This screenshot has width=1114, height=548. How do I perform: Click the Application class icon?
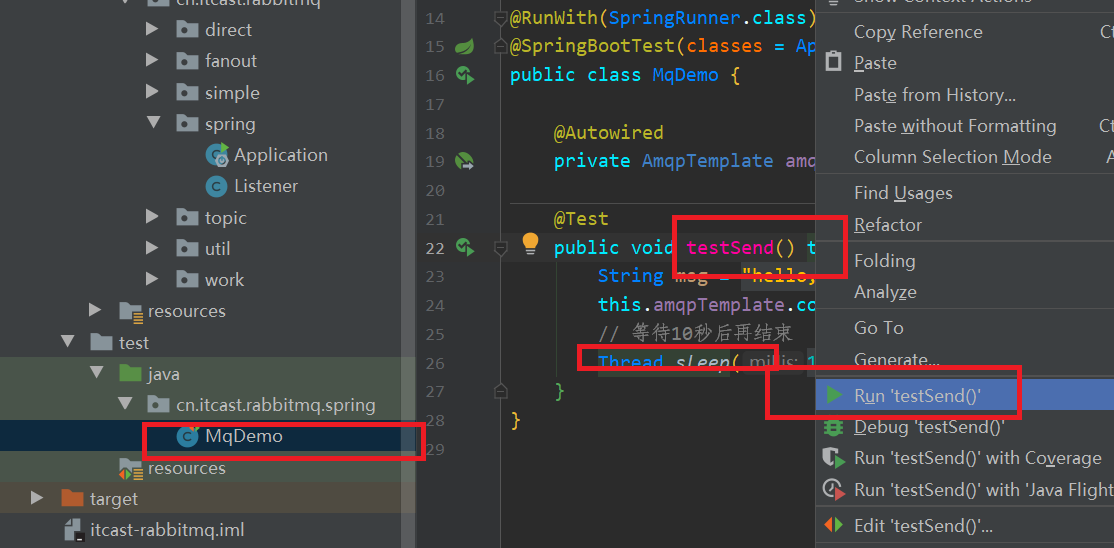pos(217,154)
